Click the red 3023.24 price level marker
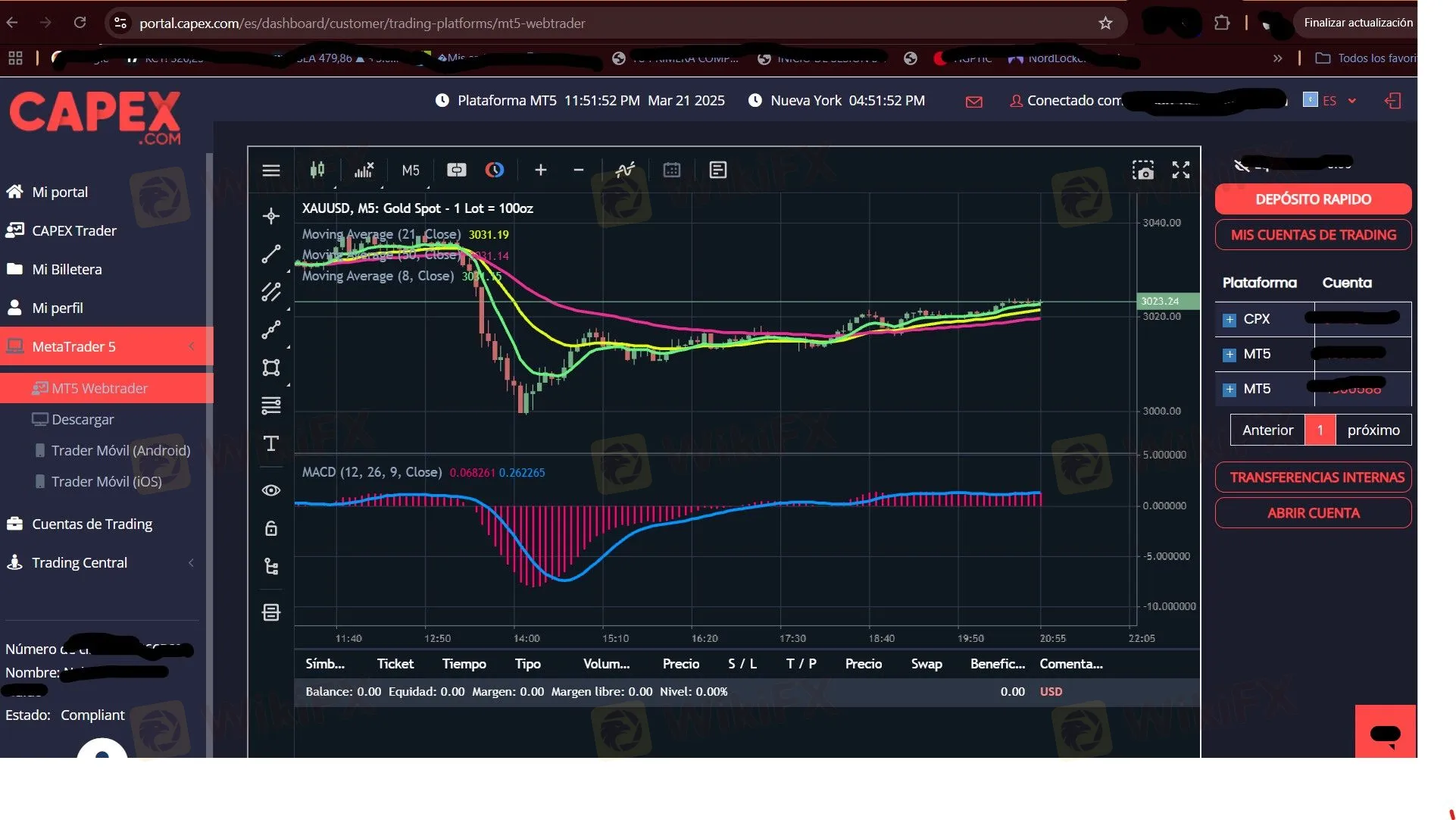1456x820 pixels. [x=1167, y=302]
